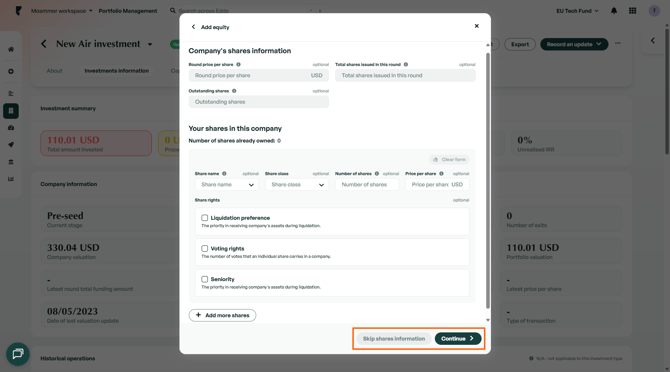Image resolution: width=670 pixels, height=372 pixels.
Task: Enable Voting rights checkbox
Action: click(205, 249)
